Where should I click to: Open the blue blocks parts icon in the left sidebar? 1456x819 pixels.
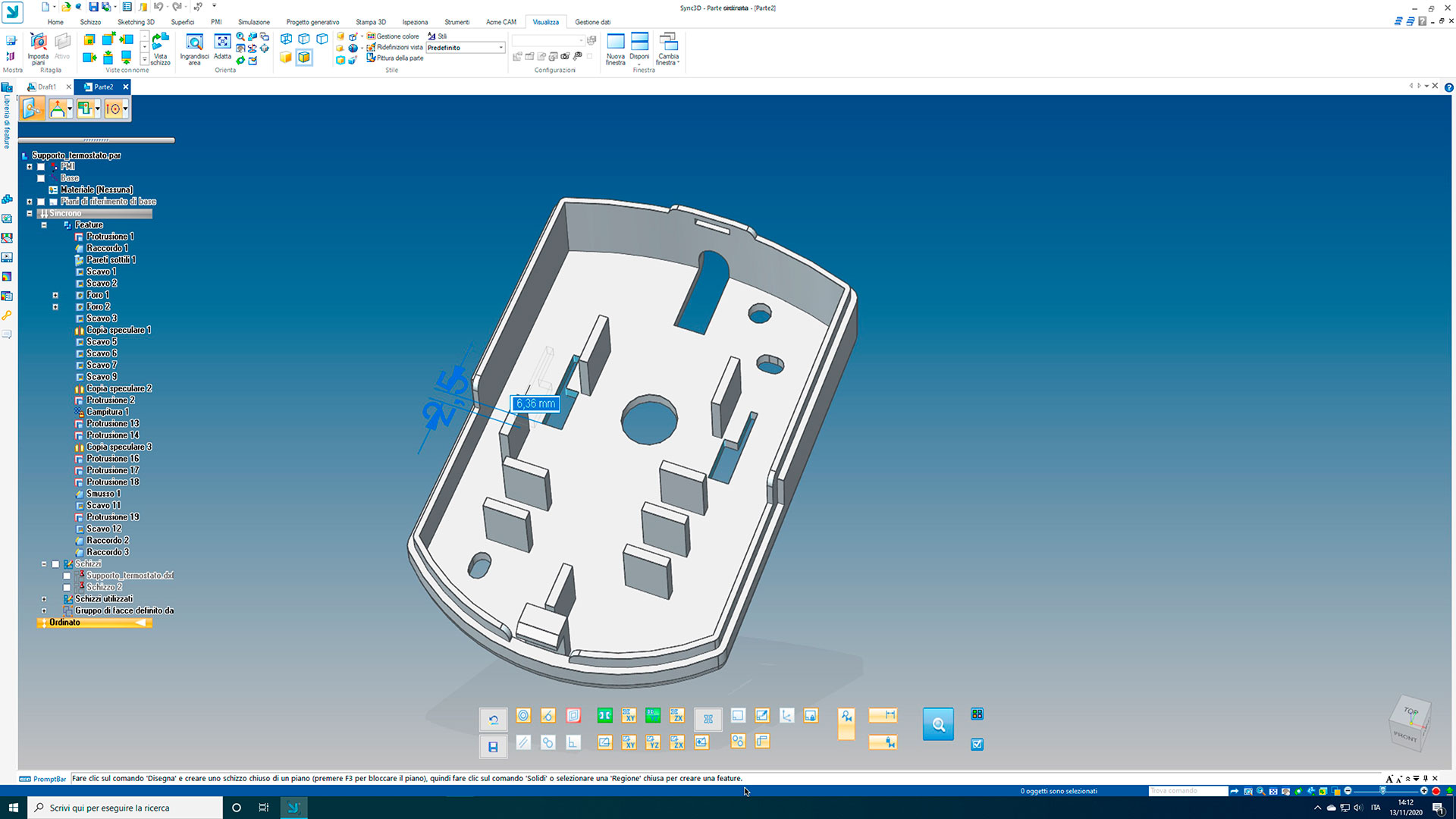pyautogui.click(x=7, y=199)
